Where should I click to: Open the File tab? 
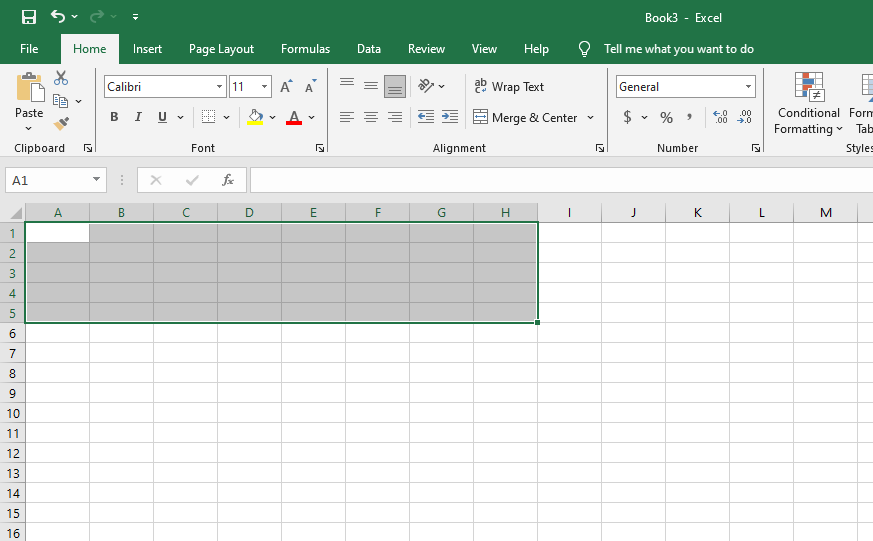click(29, 49)
